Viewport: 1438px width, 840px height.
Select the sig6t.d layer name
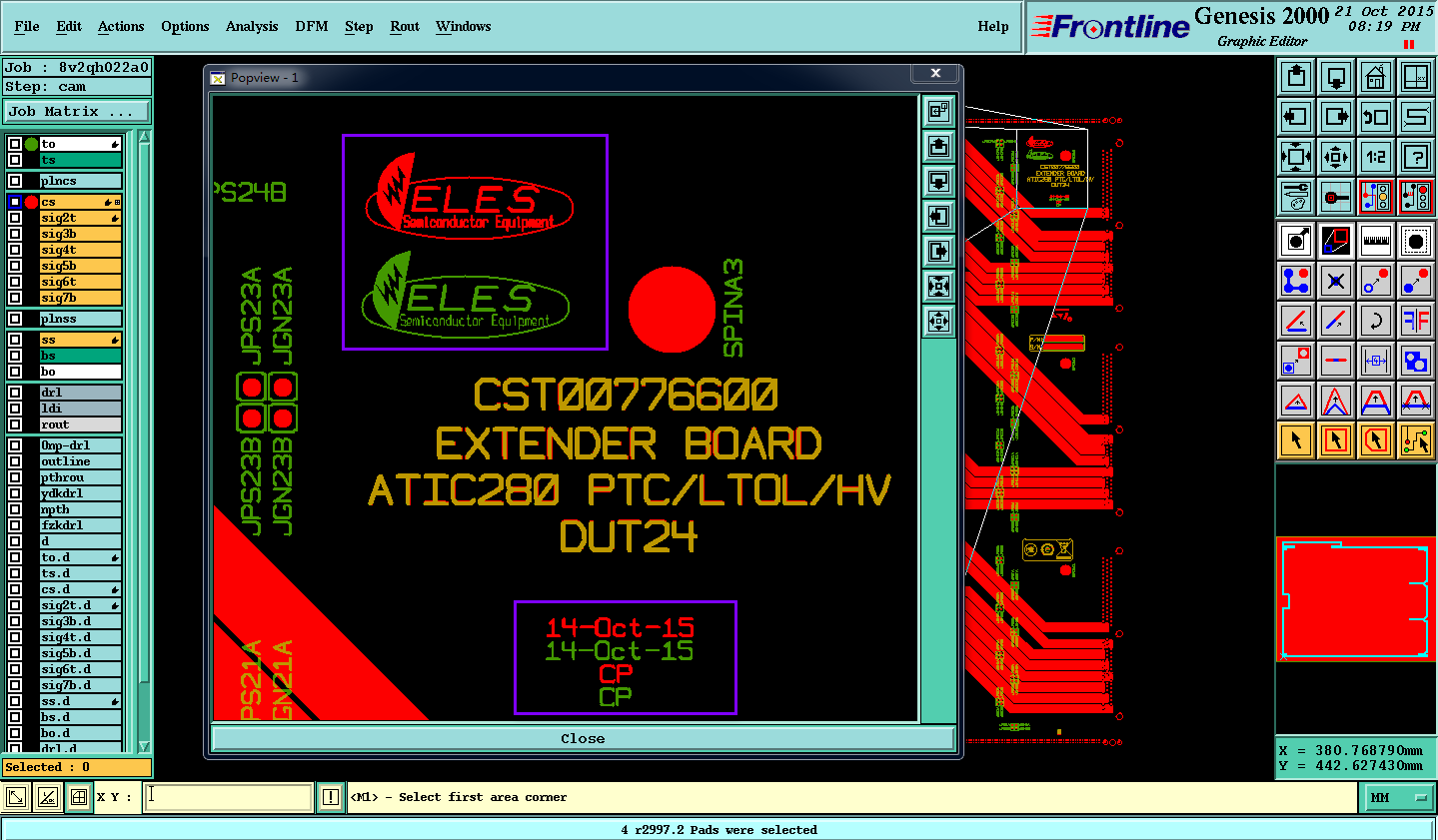point(81,669)
